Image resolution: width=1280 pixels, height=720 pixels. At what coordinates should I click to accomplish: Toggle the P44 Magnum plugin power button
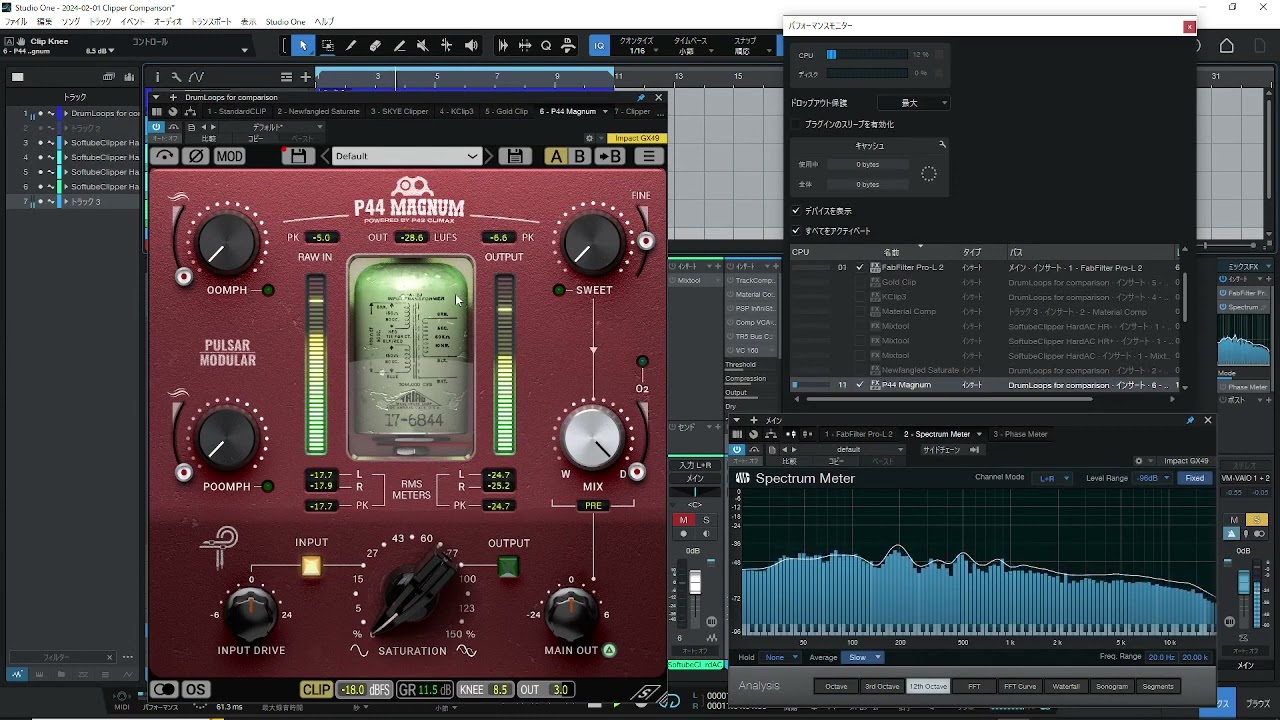157,127
